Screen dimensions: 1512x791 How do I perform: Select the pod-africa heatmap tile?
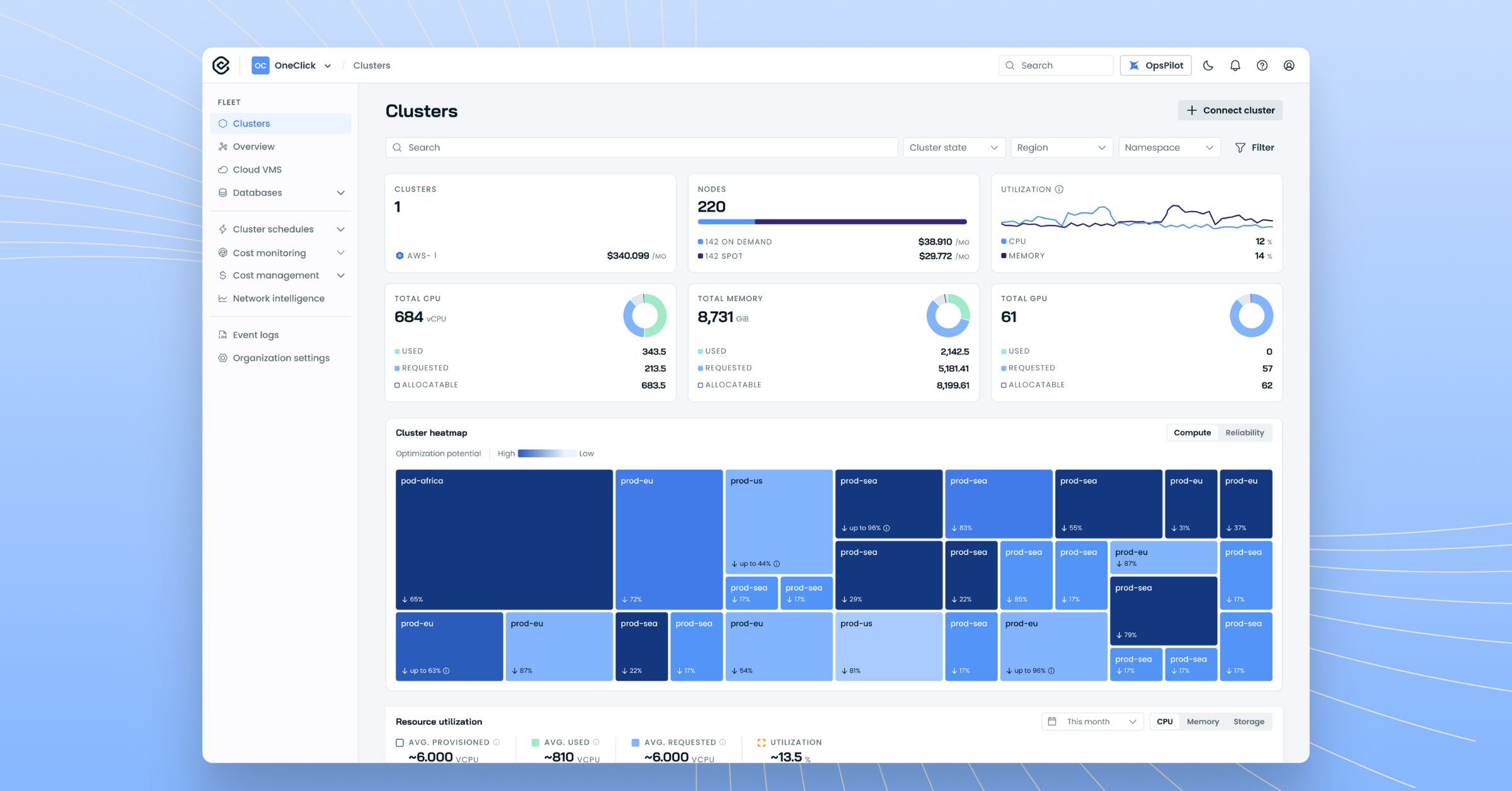tap(504, 540)
